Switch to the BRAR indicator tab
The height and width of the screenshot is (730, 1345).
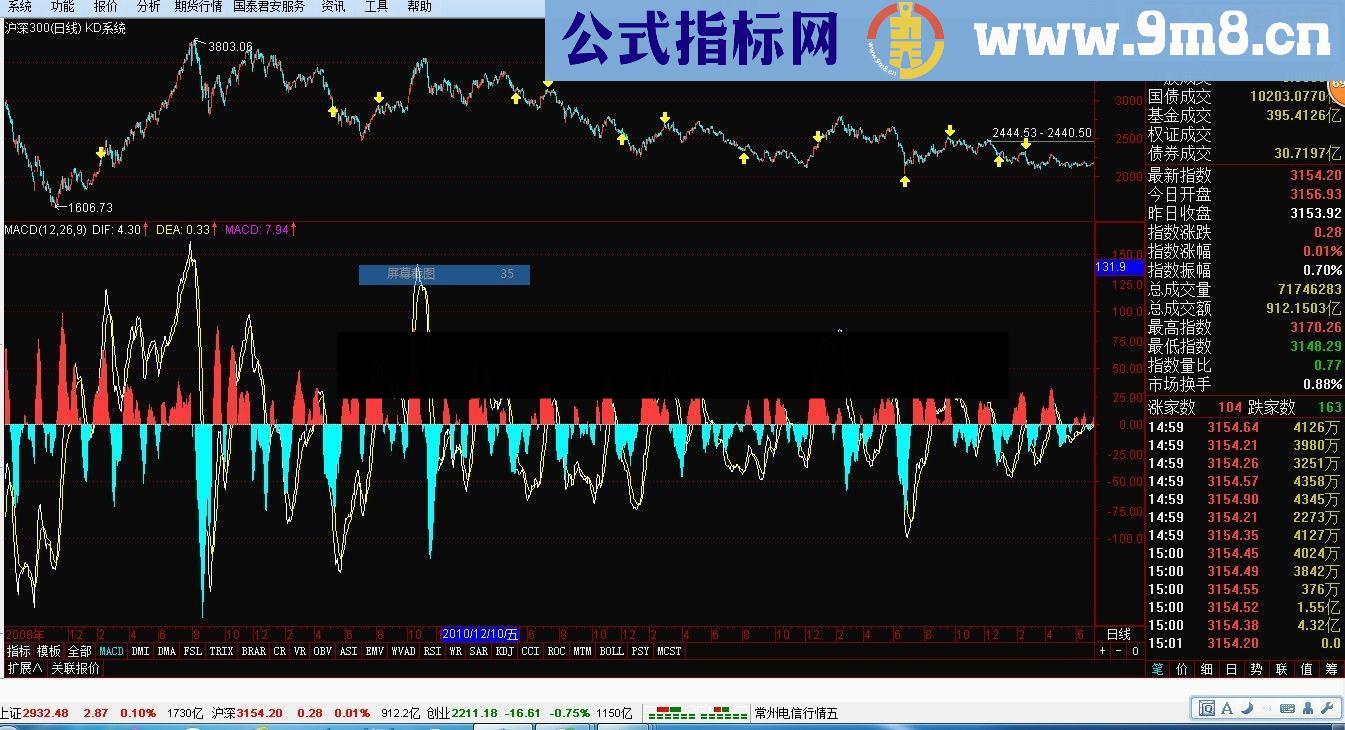(x=254, y=651)
